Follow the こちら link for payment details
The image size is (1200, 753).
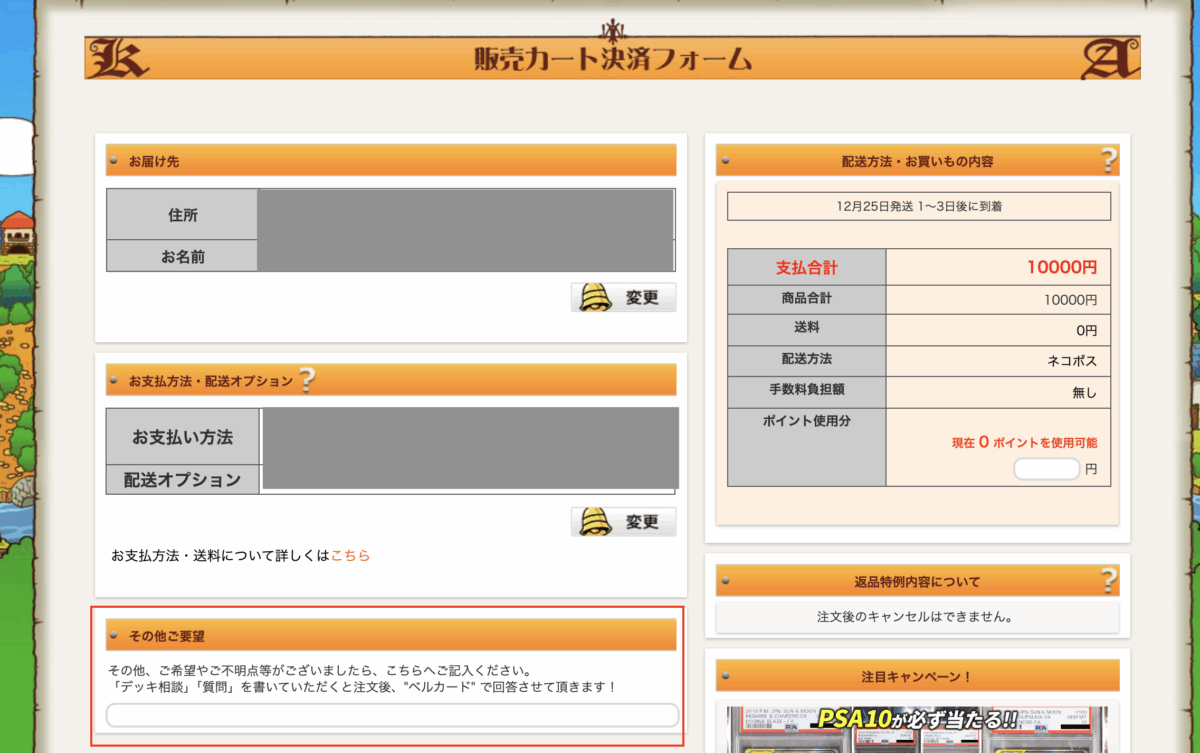(350, 555)
